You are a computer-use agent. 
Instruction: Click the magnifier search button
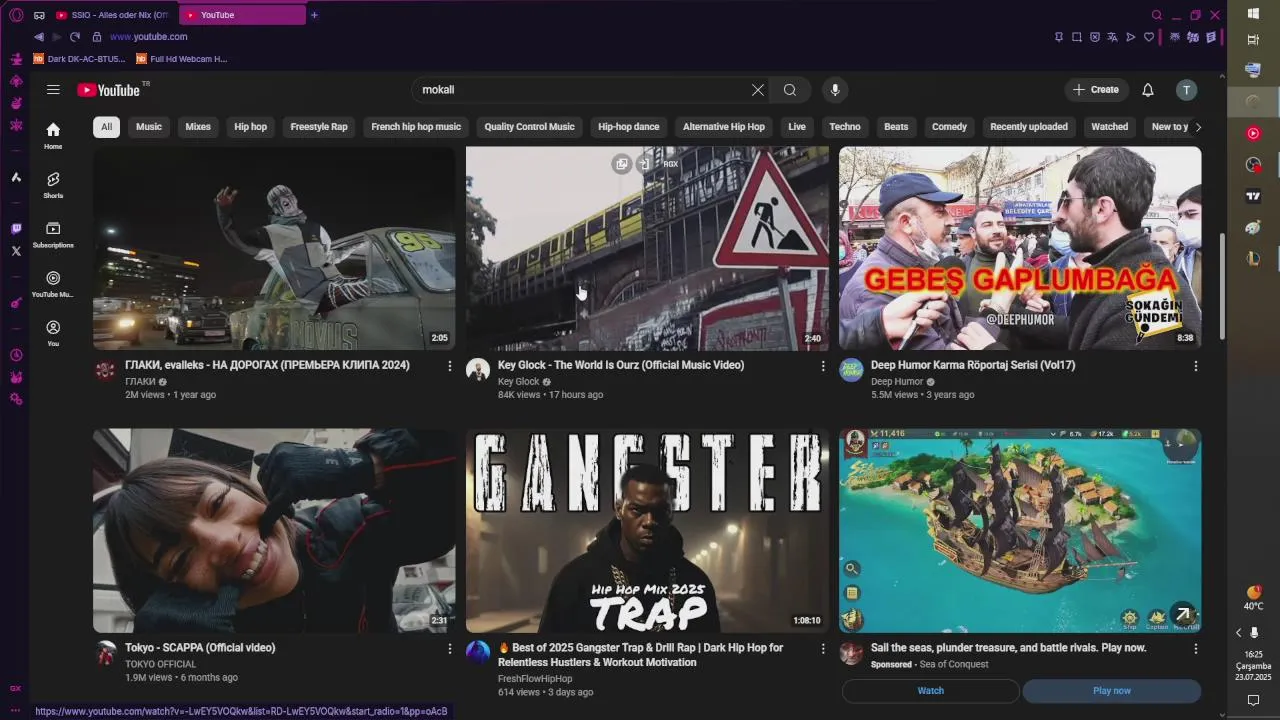[x=790, y=90]
